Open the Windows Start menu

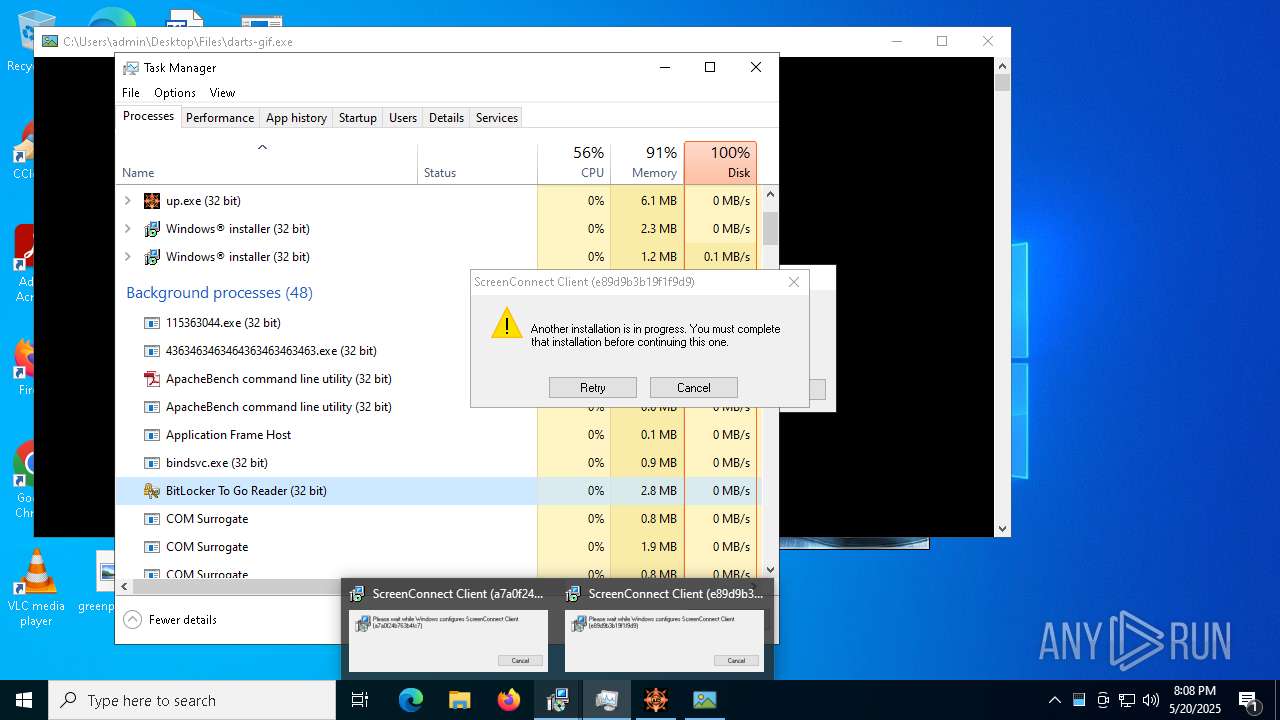[x=24, y=700]
